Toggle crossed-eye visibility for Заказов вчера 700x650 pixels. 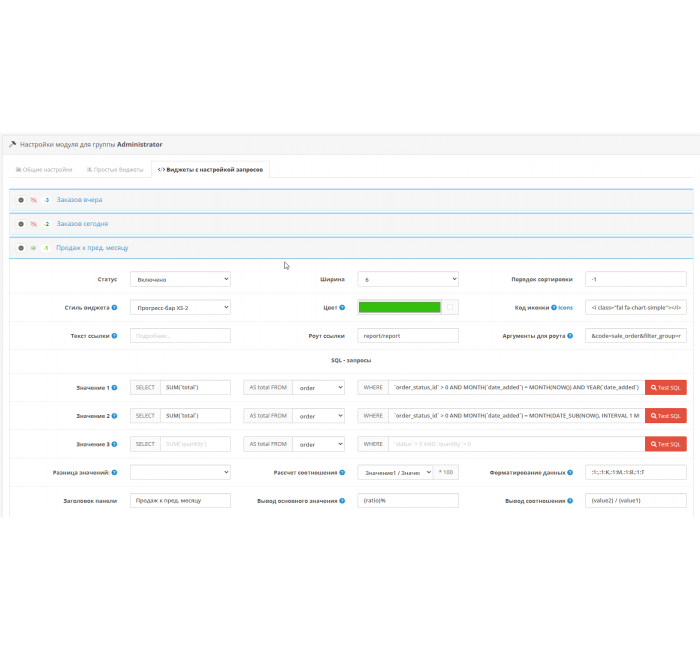point(33,200)
